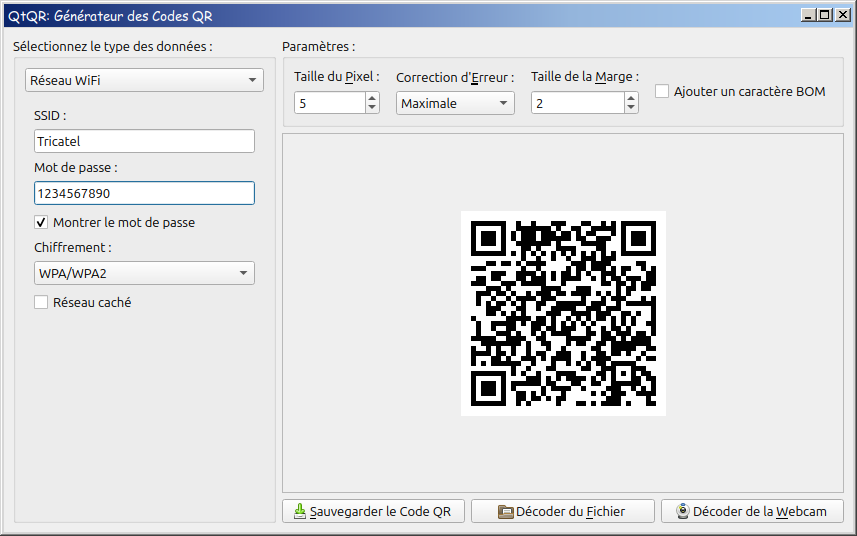This screenshot has height=536, width=857.
Task: Minimize the QtQR window
Action: coord(808,15)
